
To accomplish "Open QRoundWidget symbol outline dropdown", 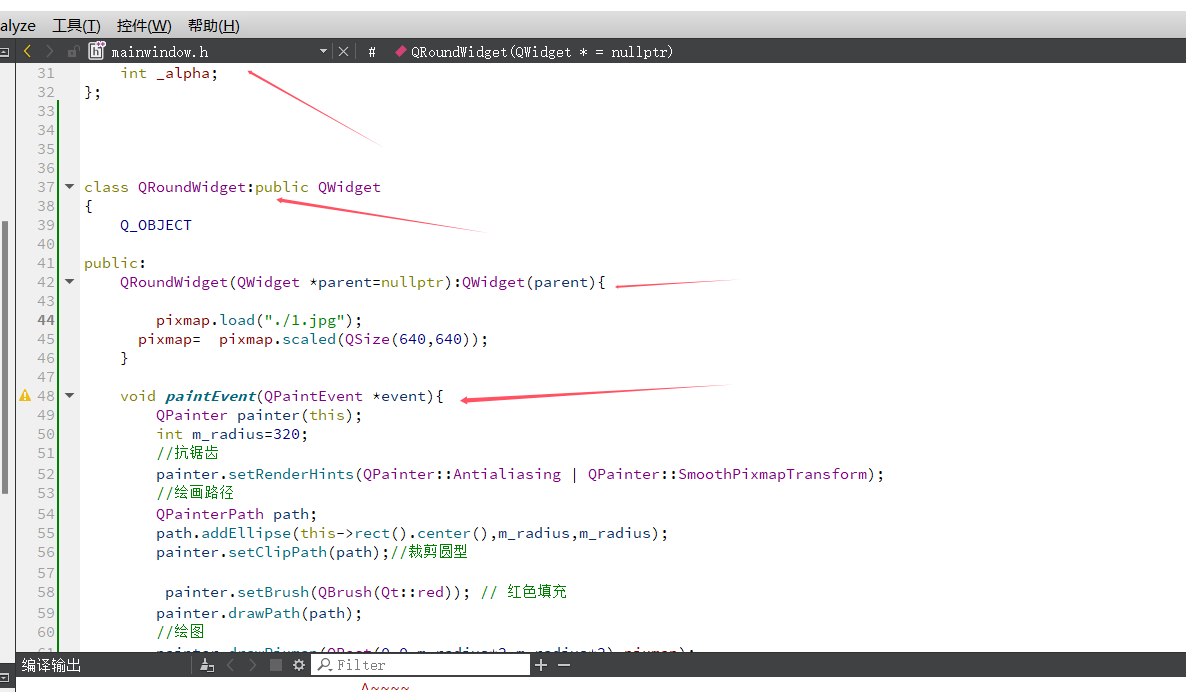I will click(542, 52).
